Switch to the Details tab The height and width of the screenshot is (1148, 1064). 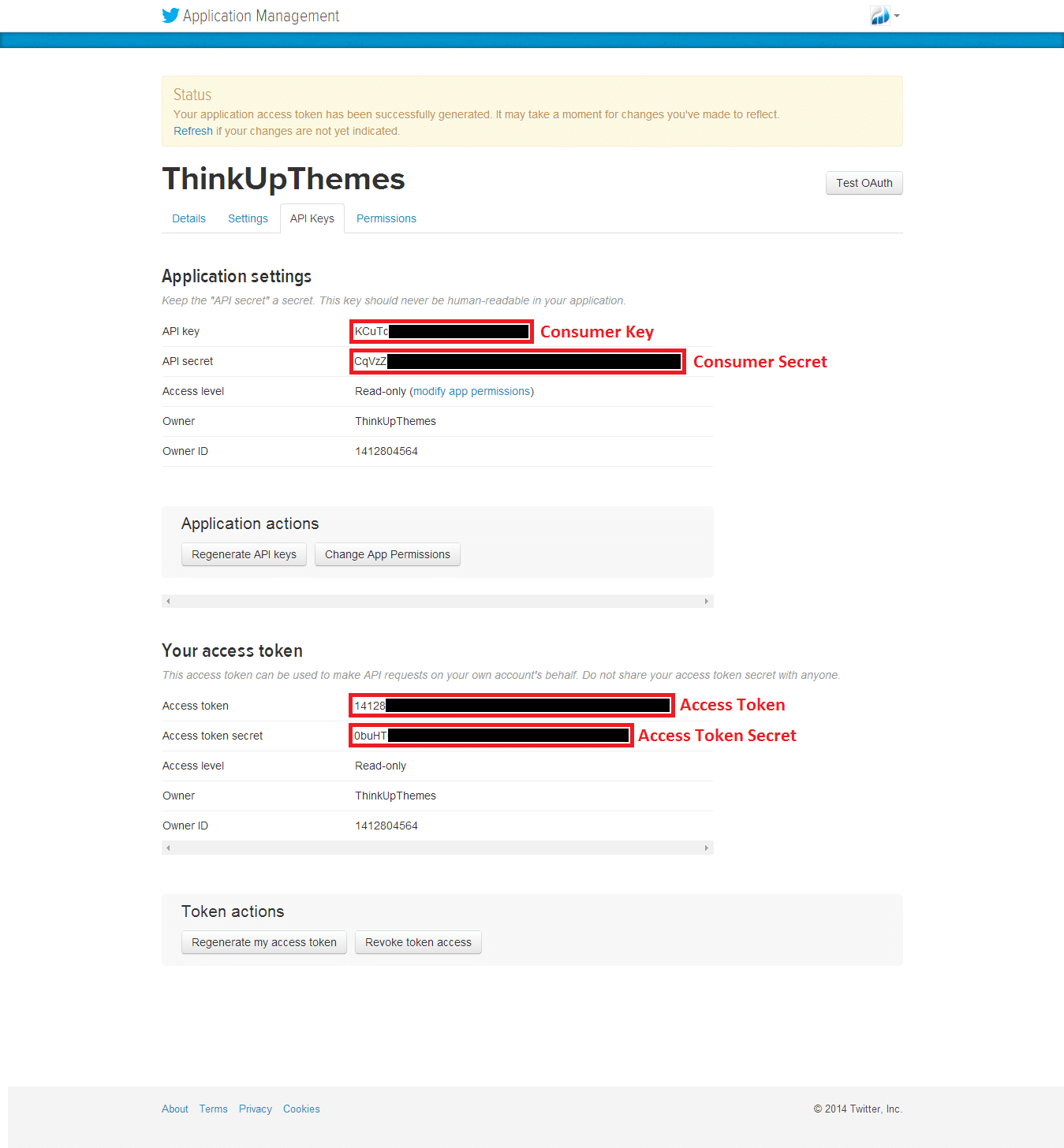pos(189,218)
